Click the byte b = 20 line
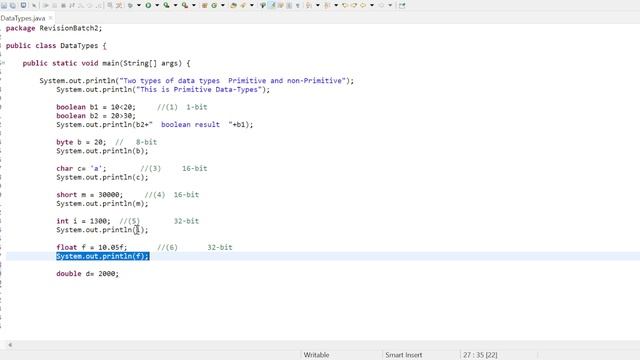The image size is (640, 360). (x=81, y=142)
